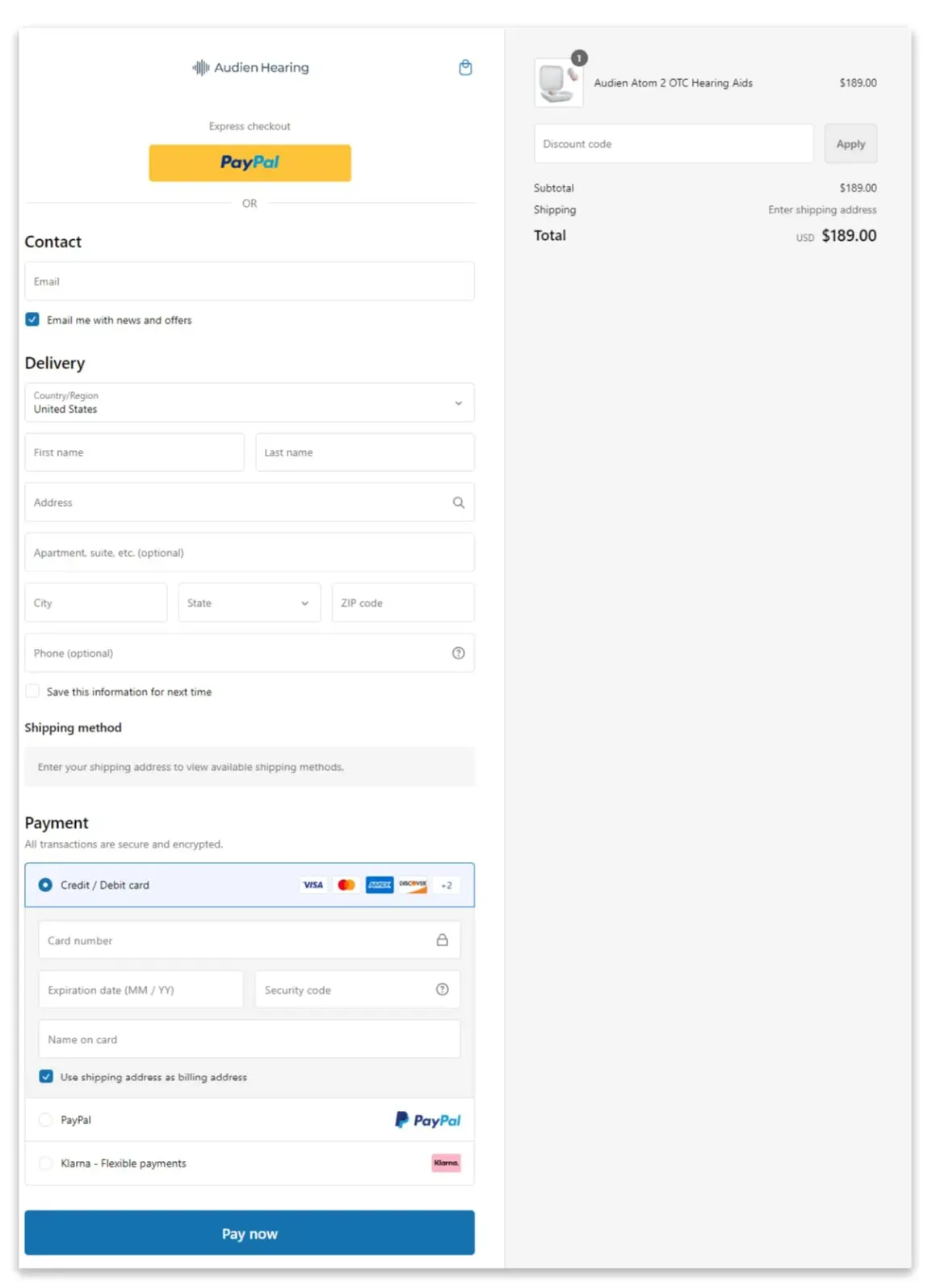The image size is (932, 1288).
Task: Check Save this information for next time
Action: (x=32, y=691)
